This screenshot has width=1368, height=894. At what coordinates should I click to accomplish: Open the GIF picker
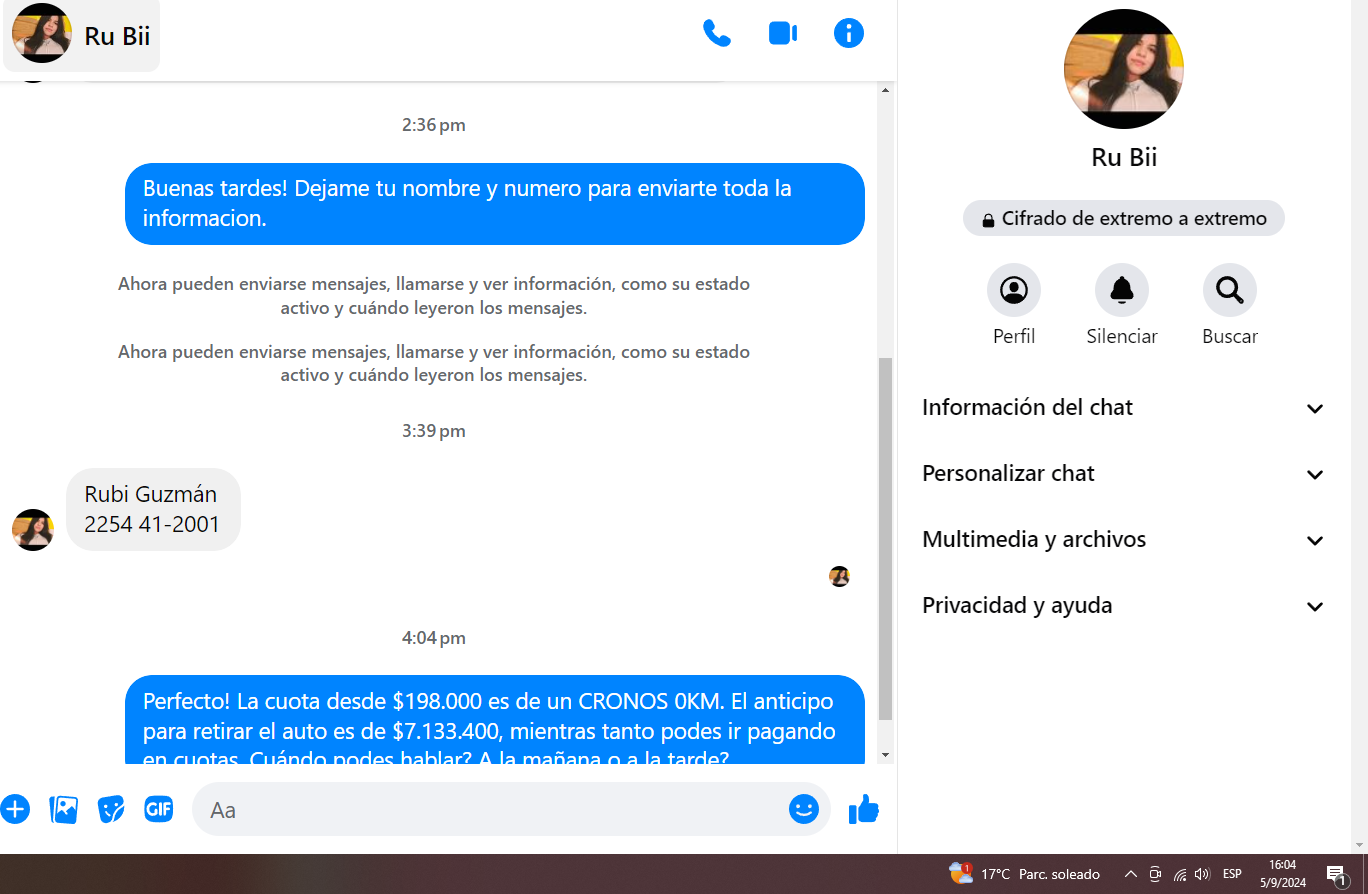[x=159, y=809]
